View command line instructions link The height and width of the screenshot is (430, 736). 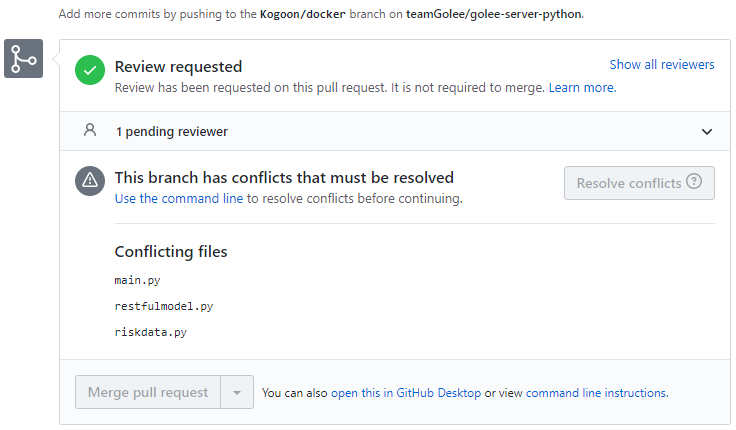click(596, 394)
